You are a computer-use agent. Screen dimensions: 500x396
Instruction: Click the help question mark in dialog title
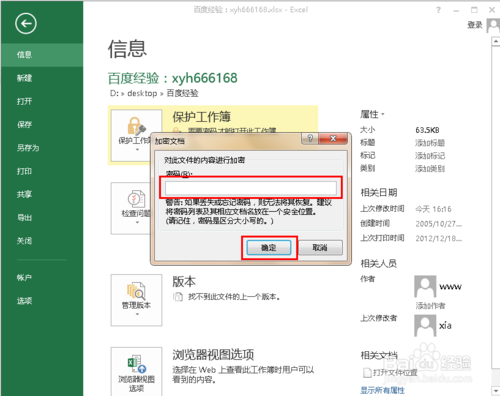tap(310, 138)
